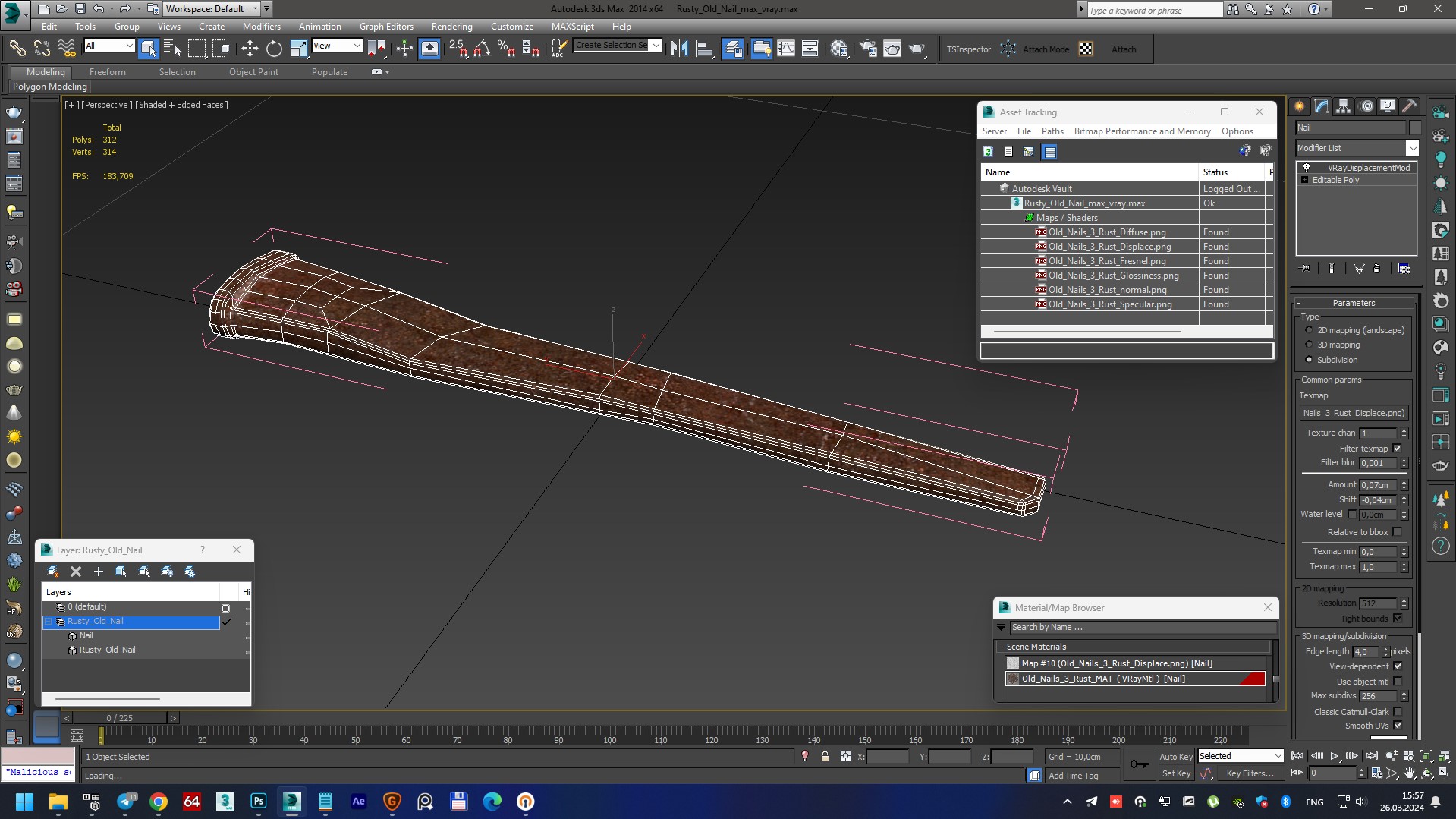Click the TSInspector button

click(968, 49)
